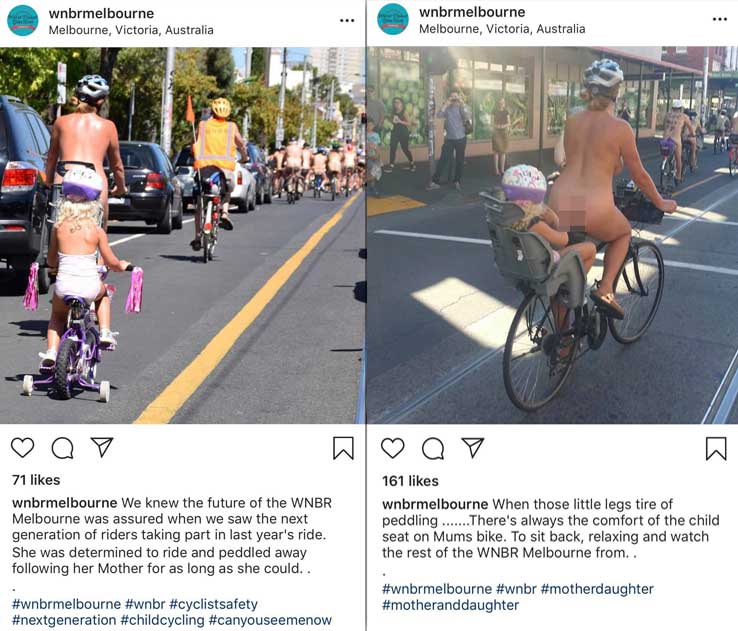Open the #cyclistsafety hashtag
Viewport: 738px width, 631px height.
[x=214, y=604]
